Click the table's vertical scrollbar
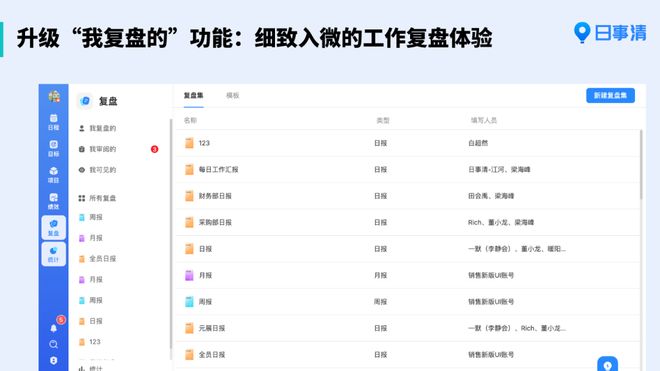This screenshot has height=371, width=660. click(x=641, y=164)
